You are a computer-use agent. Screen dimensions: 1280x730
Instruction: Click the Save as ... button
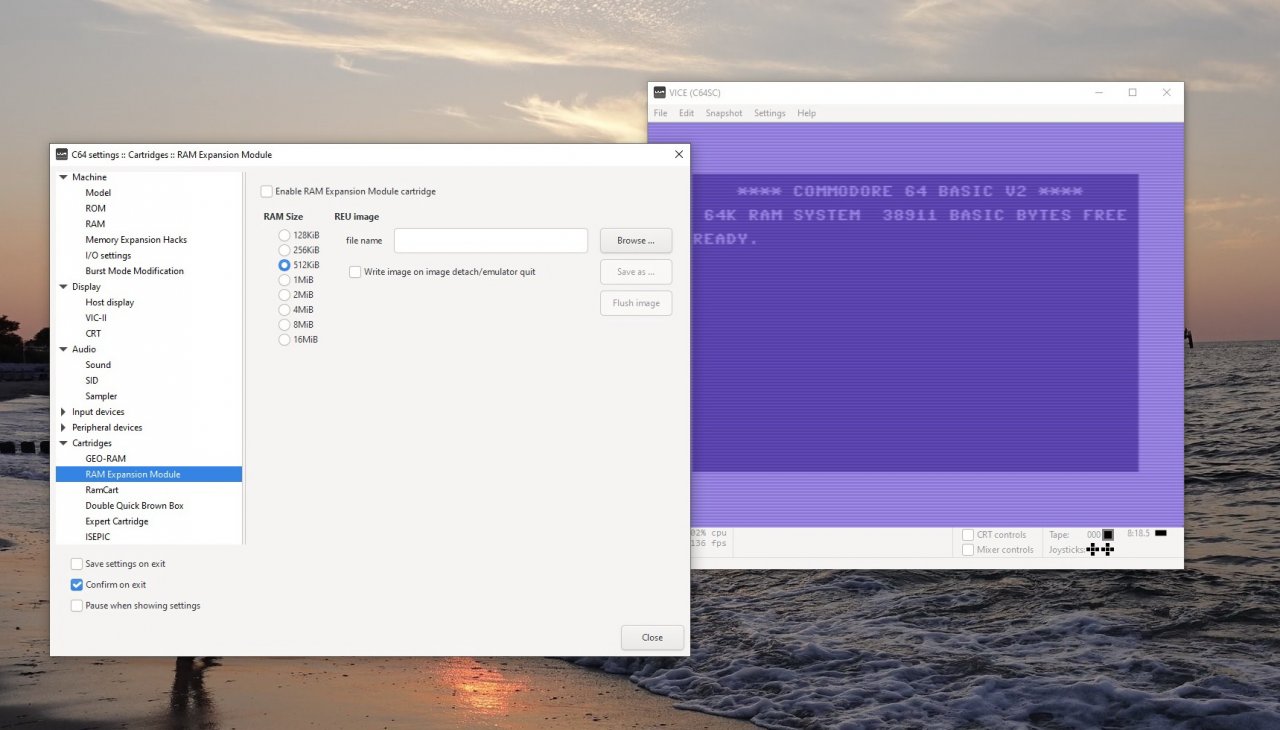tap(636, 272)
